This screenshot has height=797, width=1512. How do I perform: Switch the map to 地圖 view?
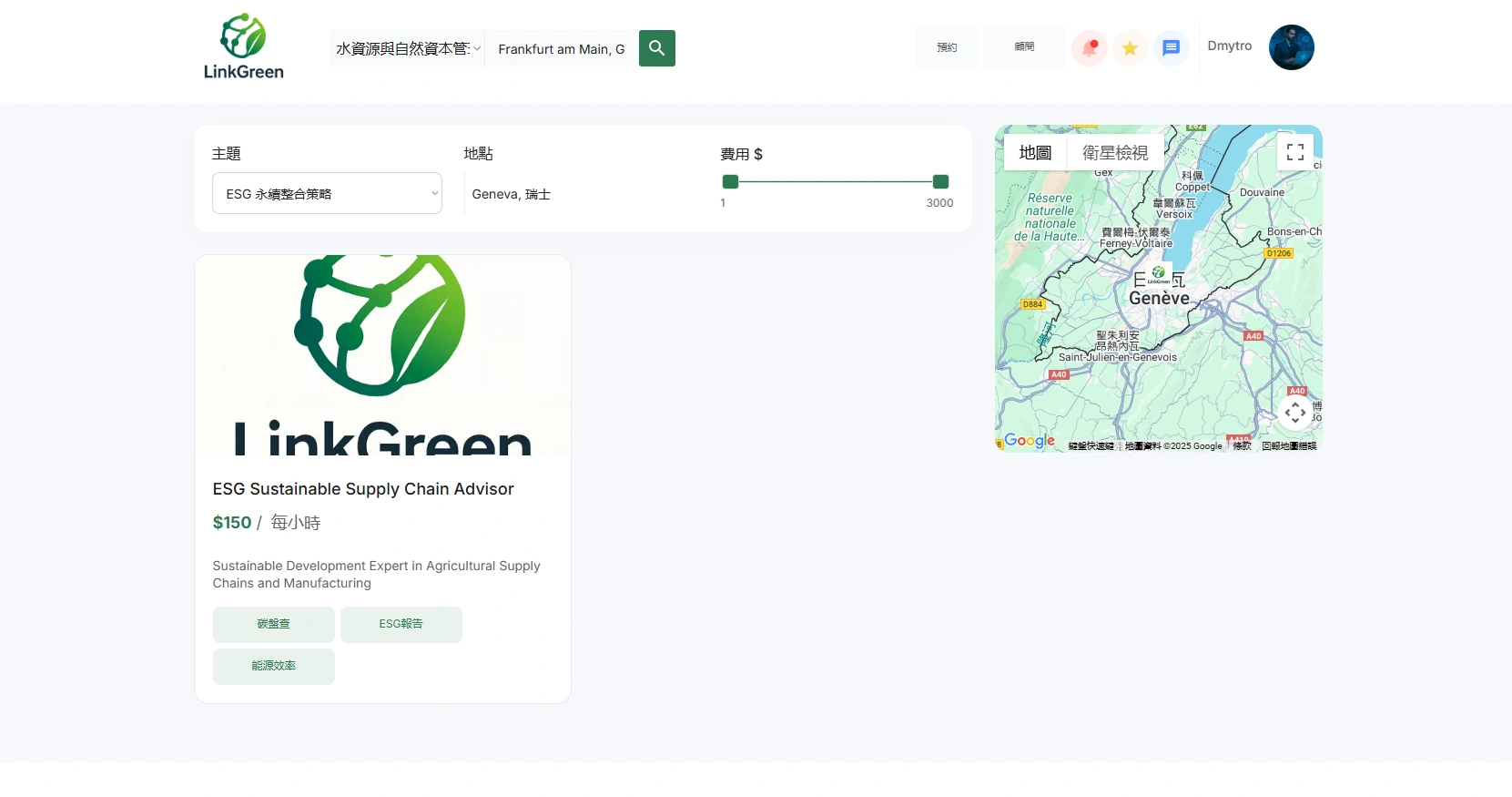tap(1035, 152)
